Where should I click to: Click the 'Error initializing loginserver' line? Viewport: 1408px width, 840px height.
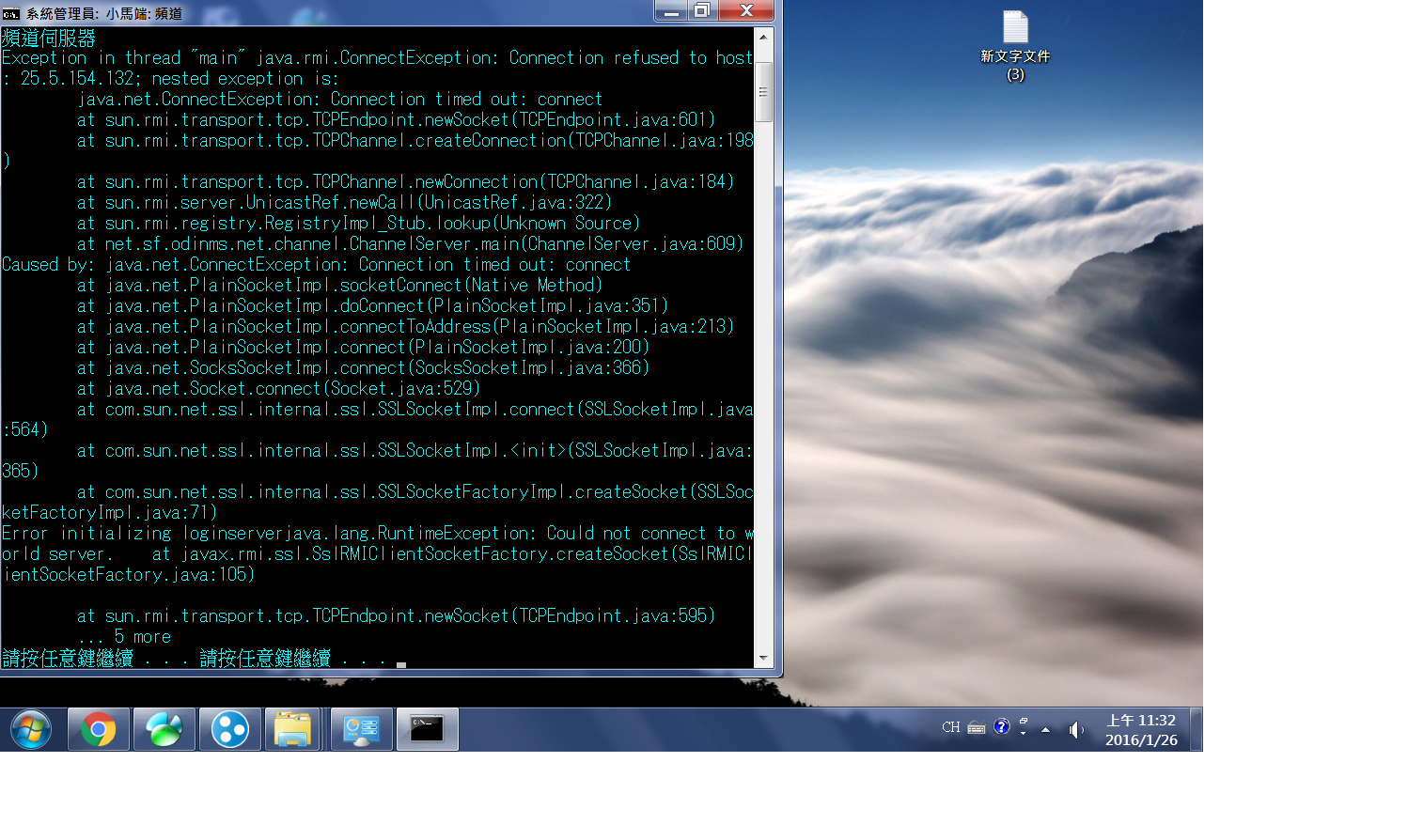pyautogui.click(x=378, y=534)
